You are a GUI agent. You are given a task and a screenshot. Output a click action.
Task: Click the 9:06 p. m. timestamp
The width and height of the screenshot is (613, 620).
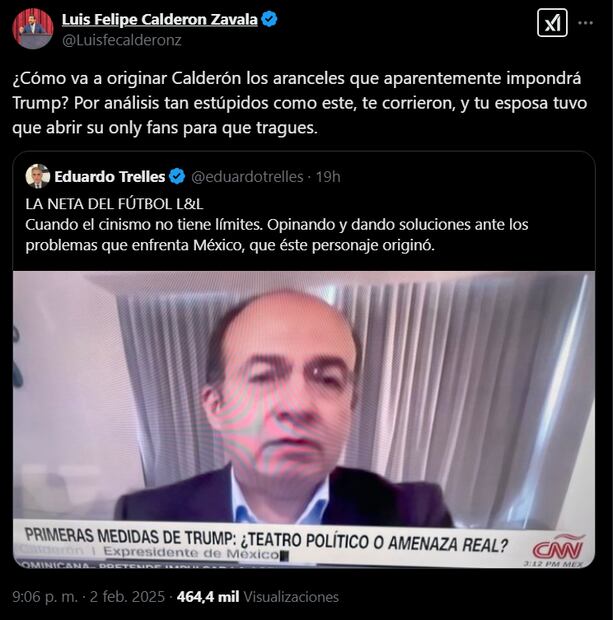coord(45,597)
